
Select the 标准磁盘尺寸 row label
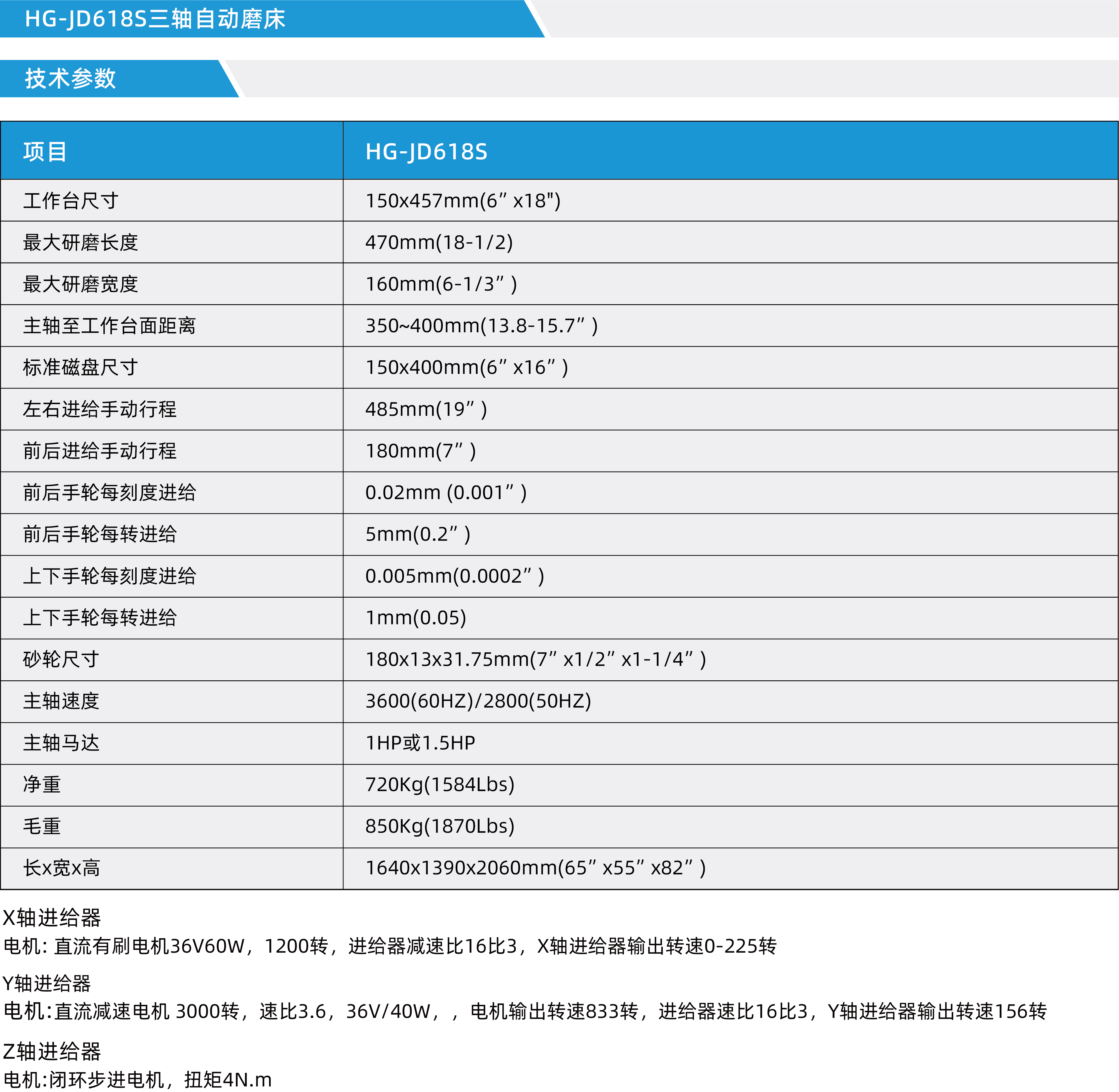(x=80, y=368)
